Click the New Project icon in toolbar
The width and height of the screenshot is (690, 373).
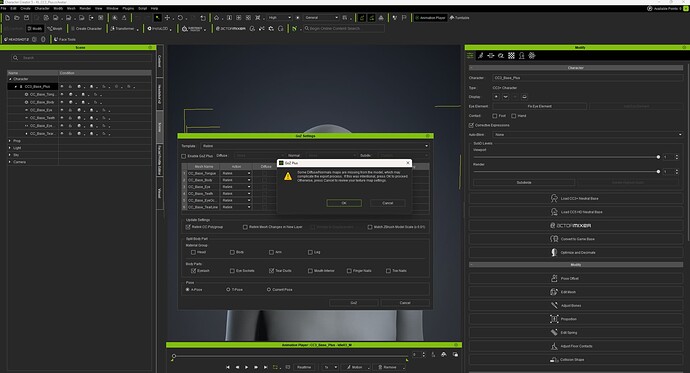coord(7,18)
